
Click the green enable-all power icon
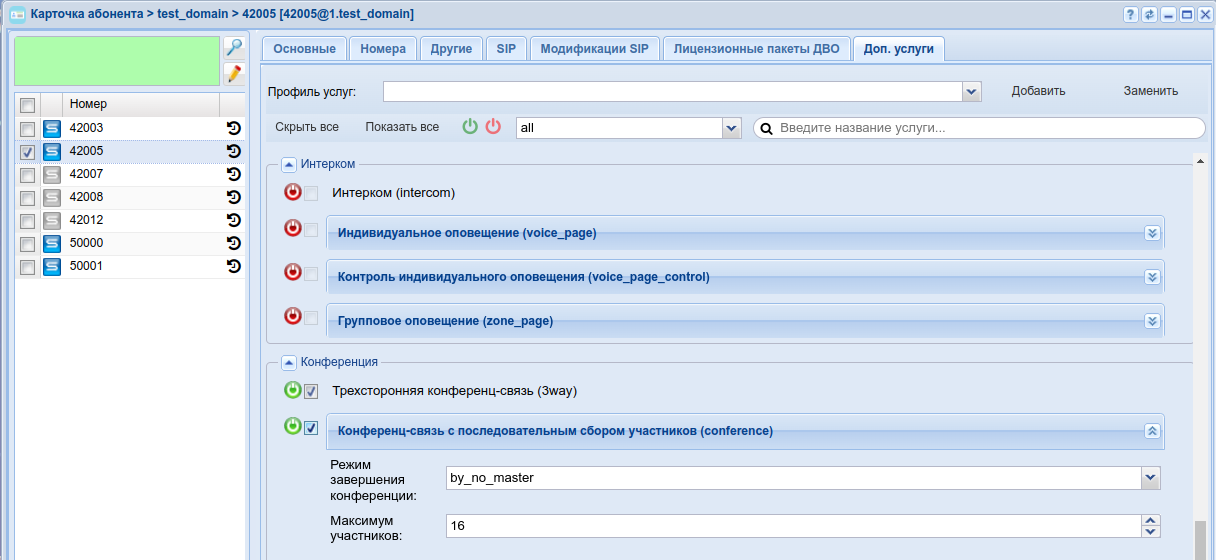coord(470,127)
